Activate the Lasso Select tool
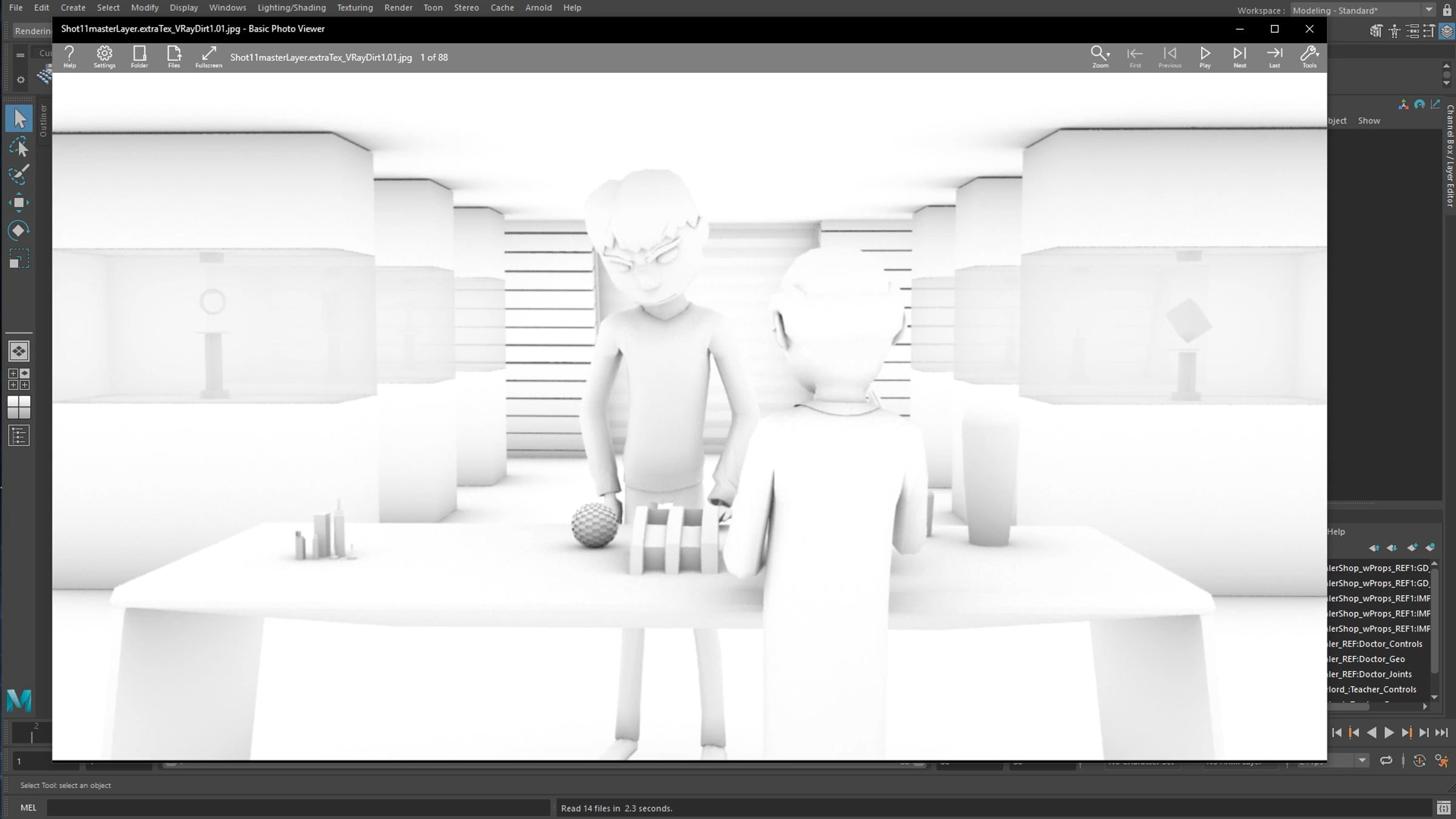Viewport: 1456px width, 819px height. click(x=19, y=147)
